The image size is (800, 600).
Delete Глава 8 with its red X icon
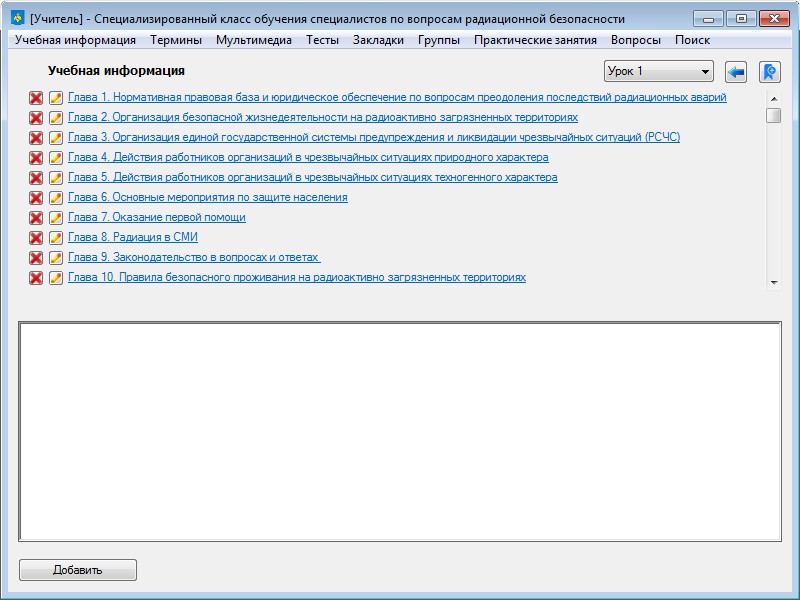click(x=36, y=238)
